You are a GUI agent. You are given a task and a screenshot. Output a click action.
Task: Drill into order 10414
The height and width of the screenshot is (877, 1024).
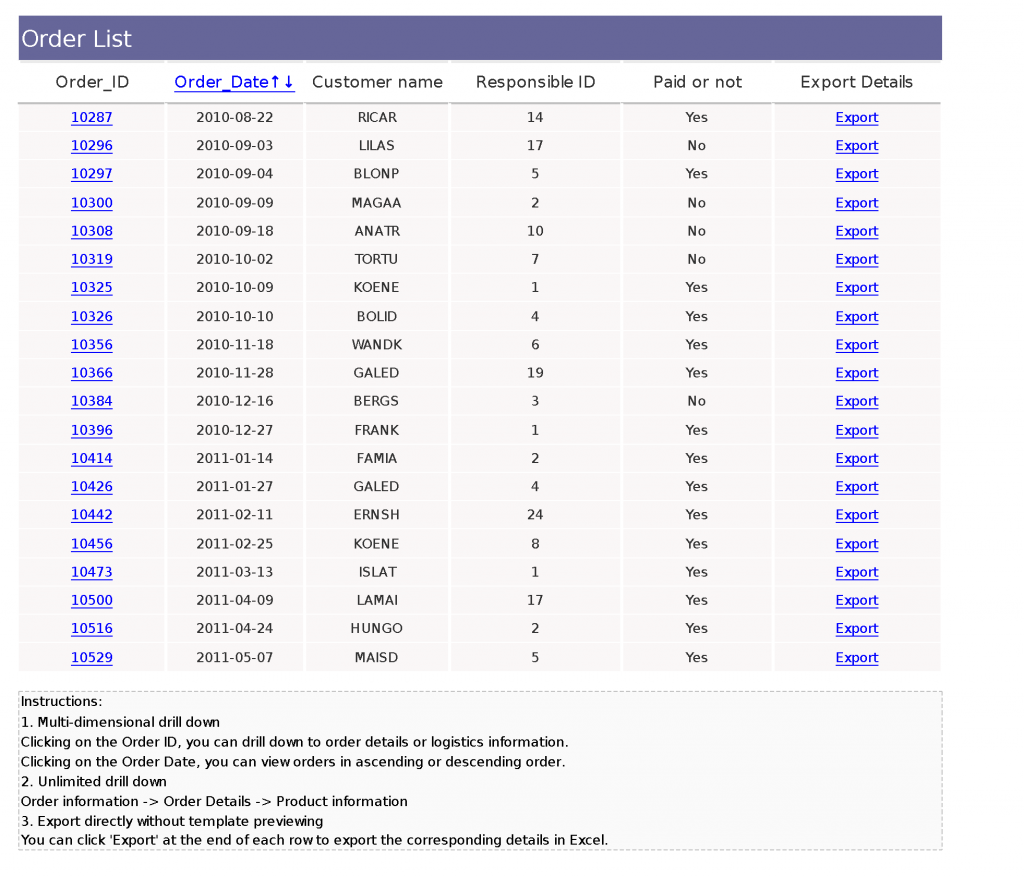point(91,458)
